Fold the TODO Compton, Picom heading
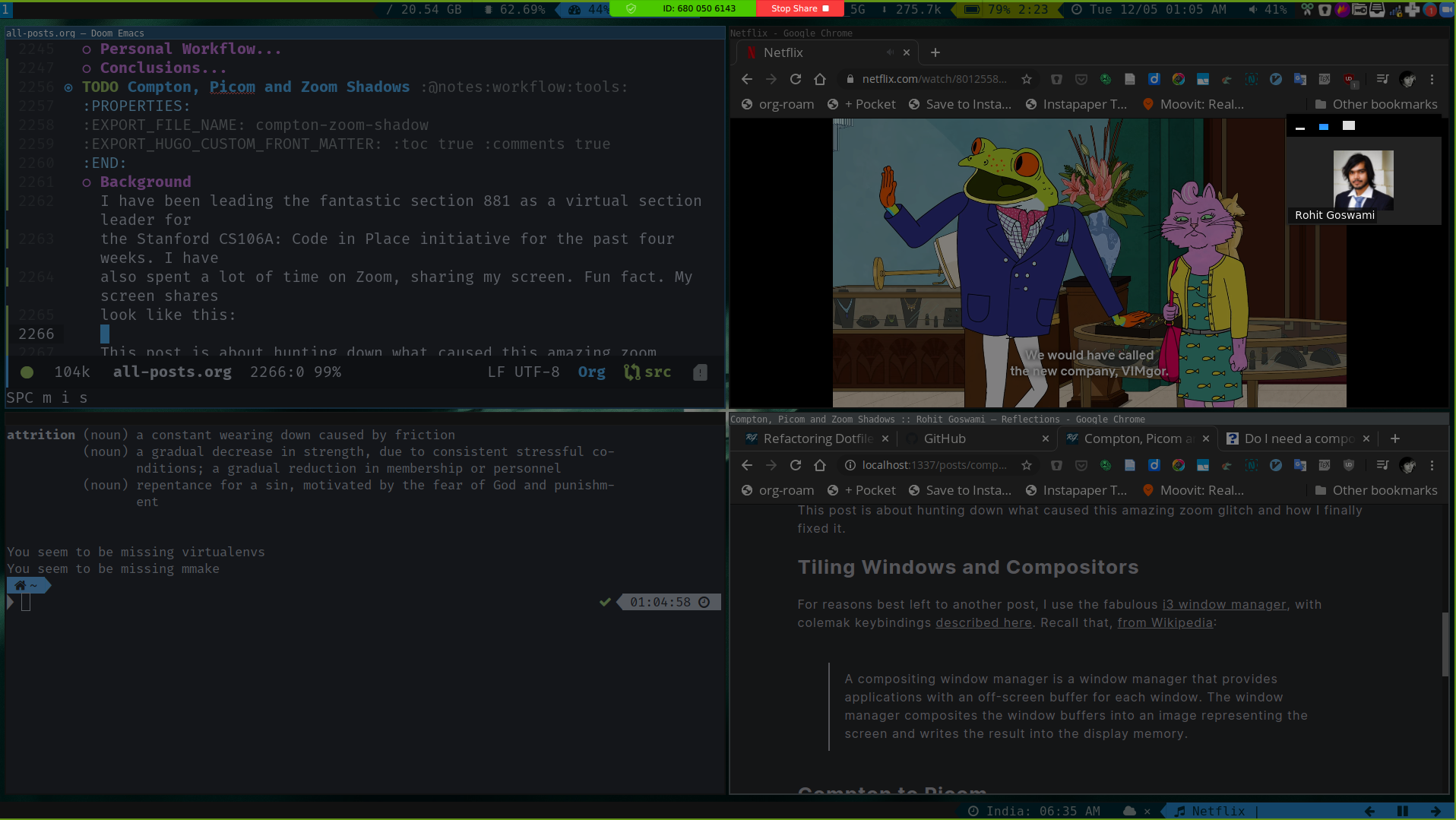This screenshot has height=820, width=1456. (x=245, y=87)
